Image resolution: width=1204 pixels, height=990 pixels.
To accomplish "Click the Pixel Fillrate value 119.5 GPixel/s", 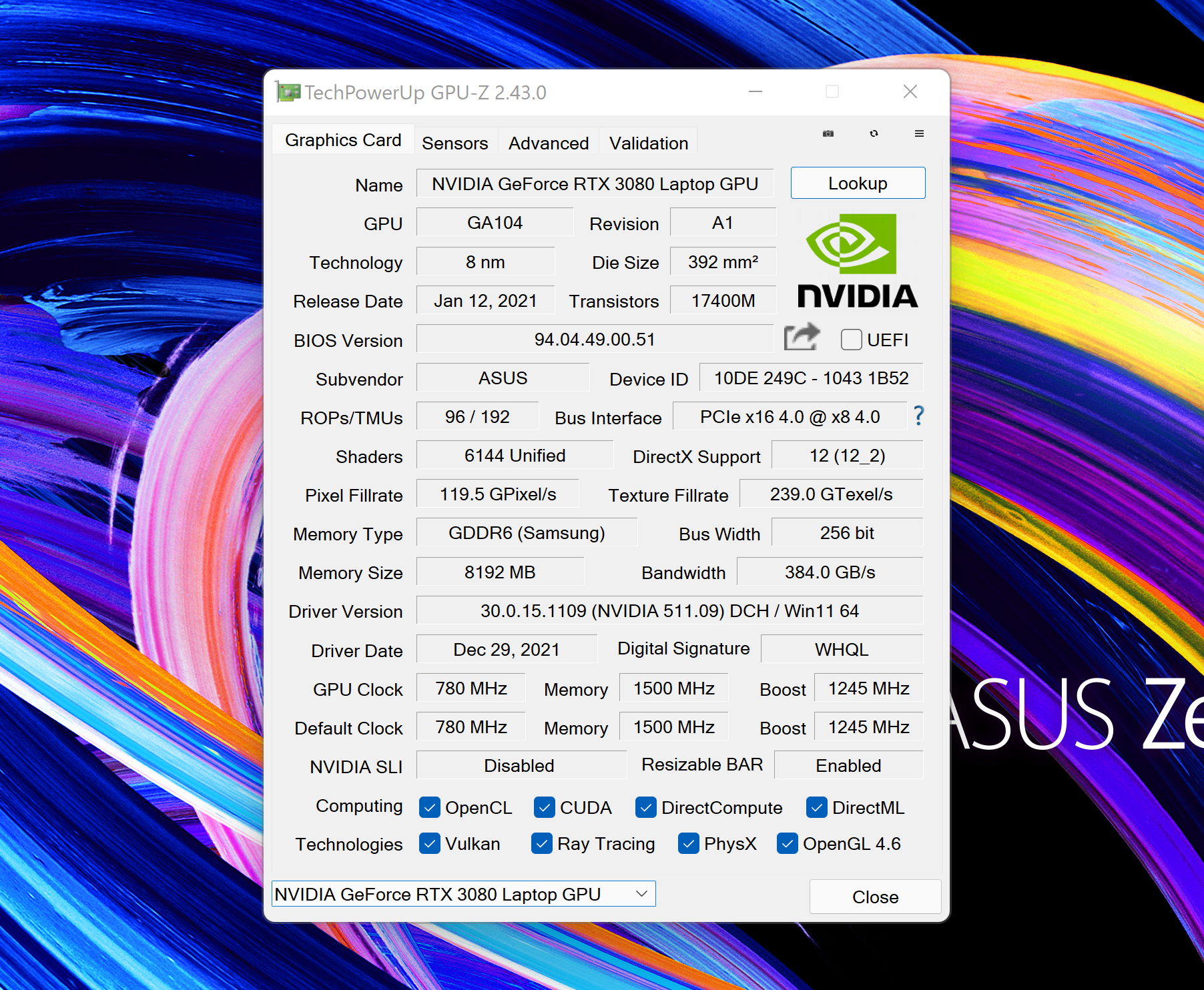I will (497, 494).
